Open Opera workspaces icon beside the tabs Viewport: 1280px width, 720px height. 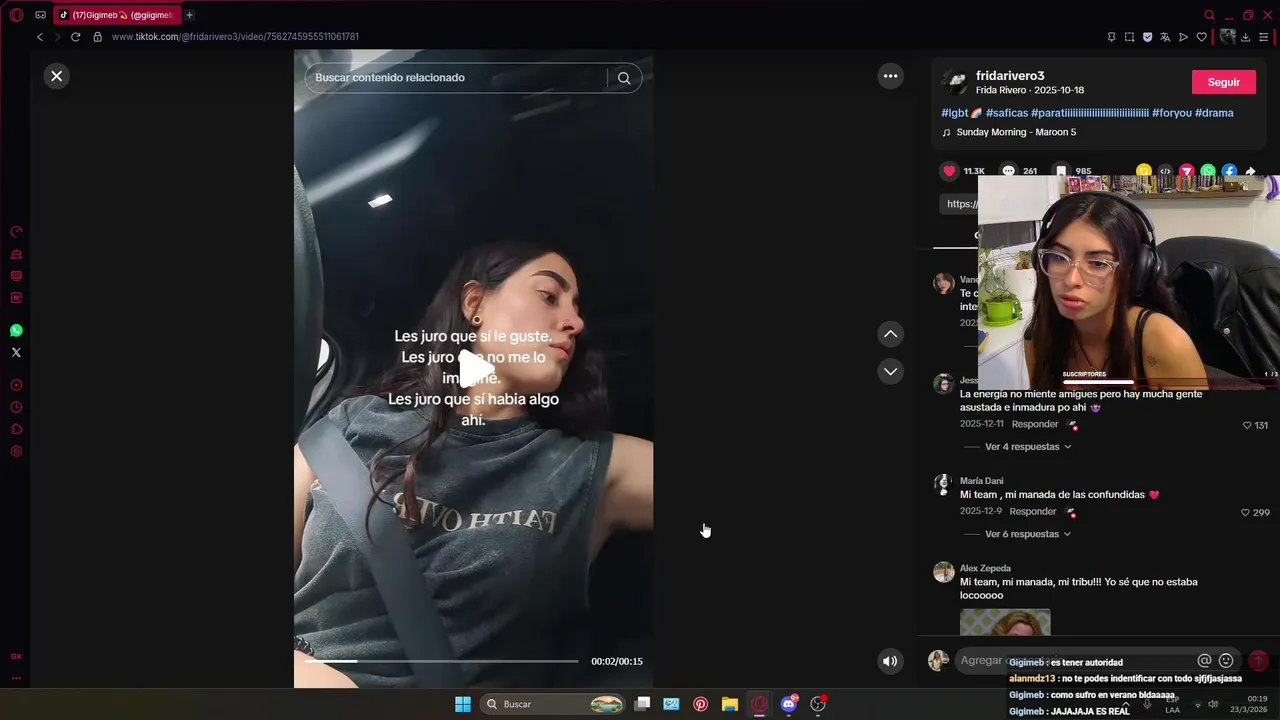coord(40,15)
